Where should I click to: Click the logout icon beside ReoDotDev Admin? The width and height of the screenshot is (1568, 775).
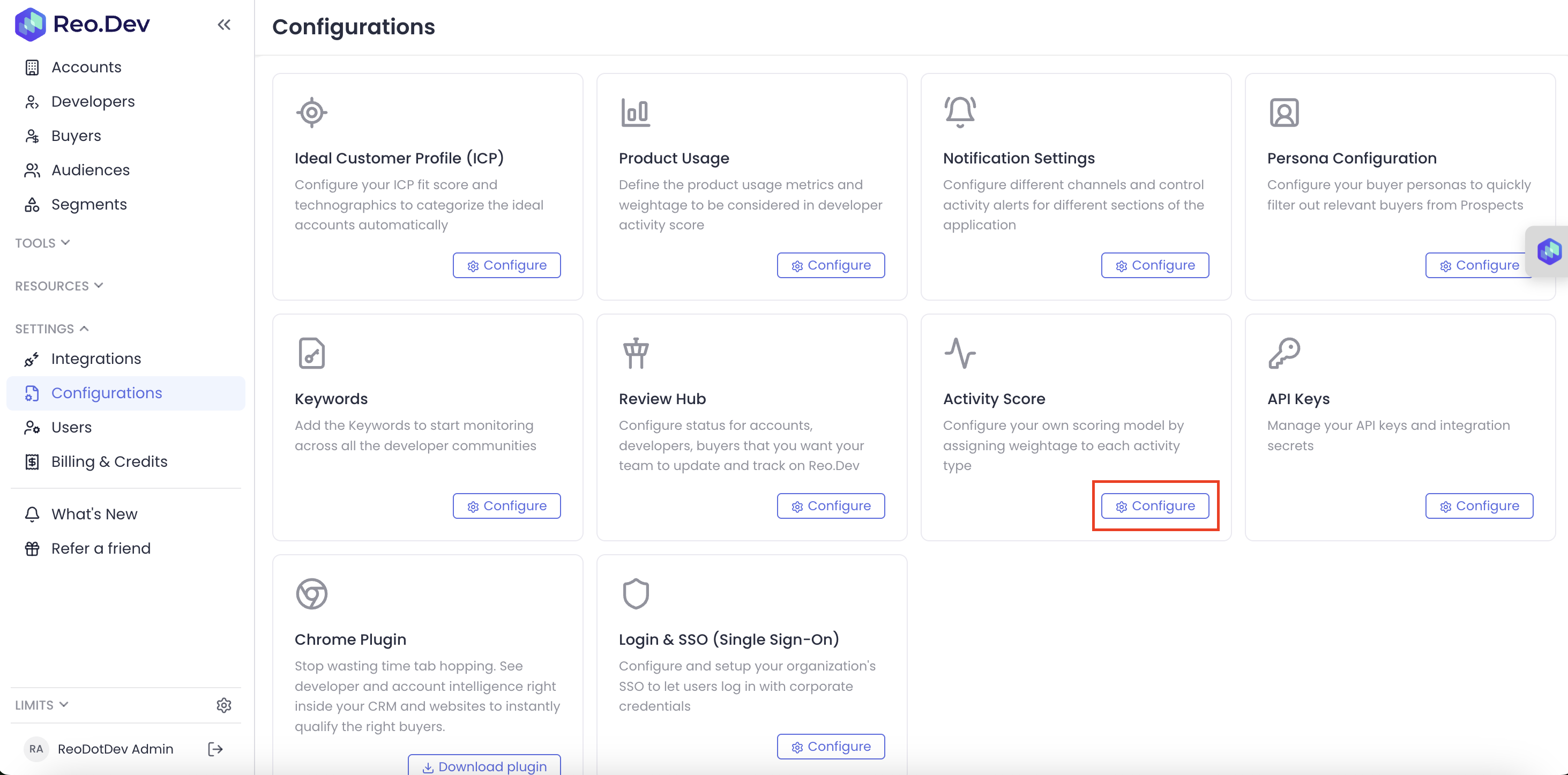(215, 749)
